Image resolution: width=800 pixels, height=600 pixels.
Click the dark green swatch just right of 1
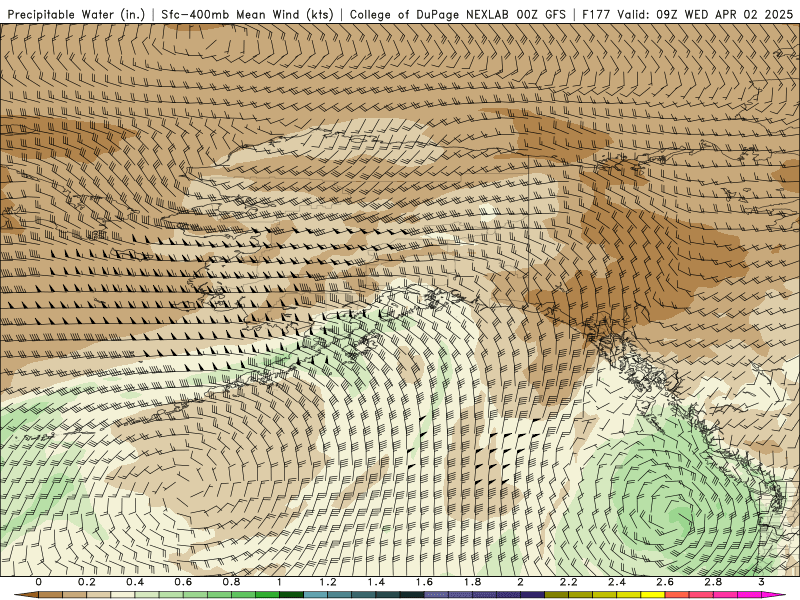pos(291,594)
